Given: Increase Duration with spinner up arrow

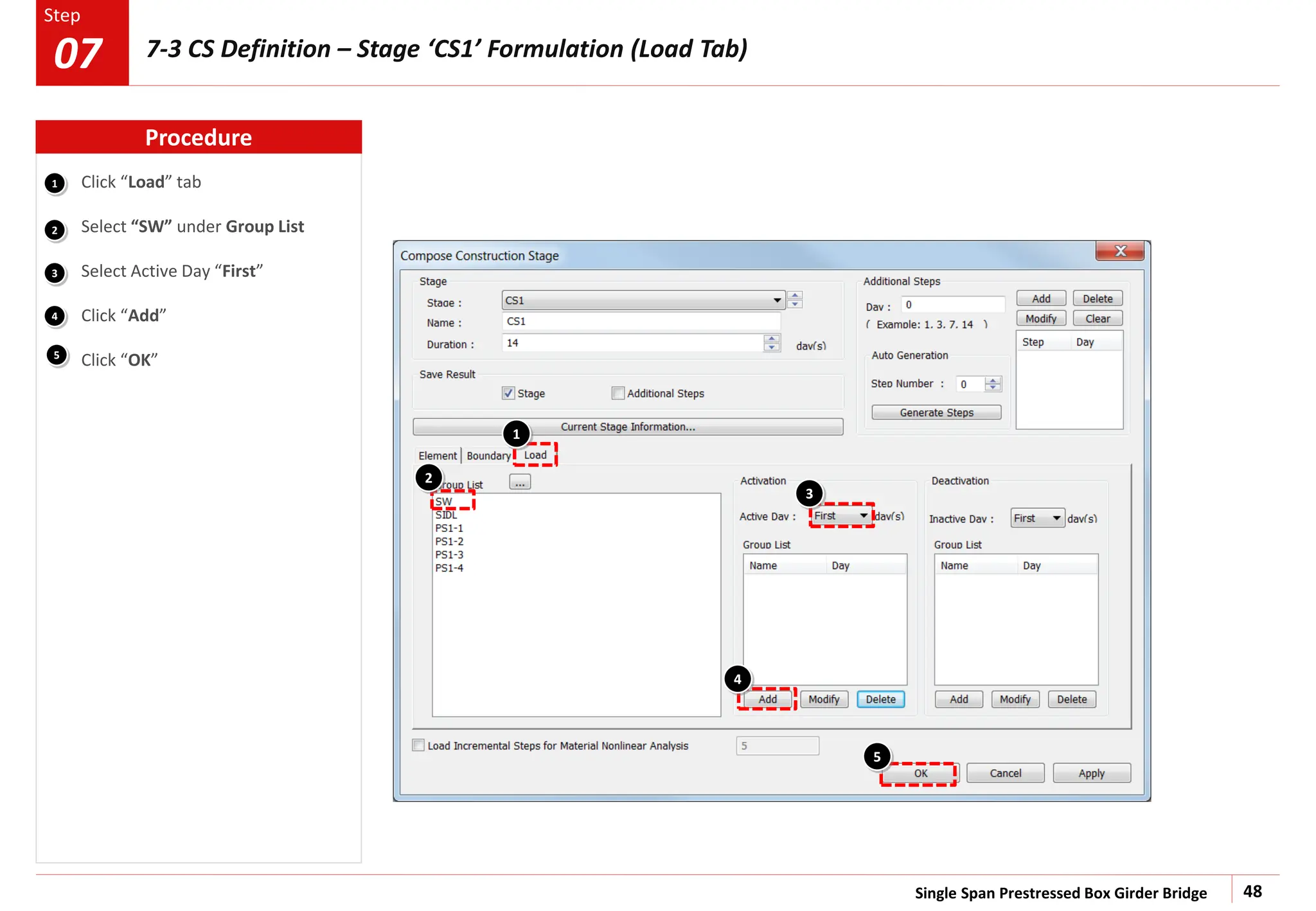Looking at the screenshot, I should tap(772, 339).
